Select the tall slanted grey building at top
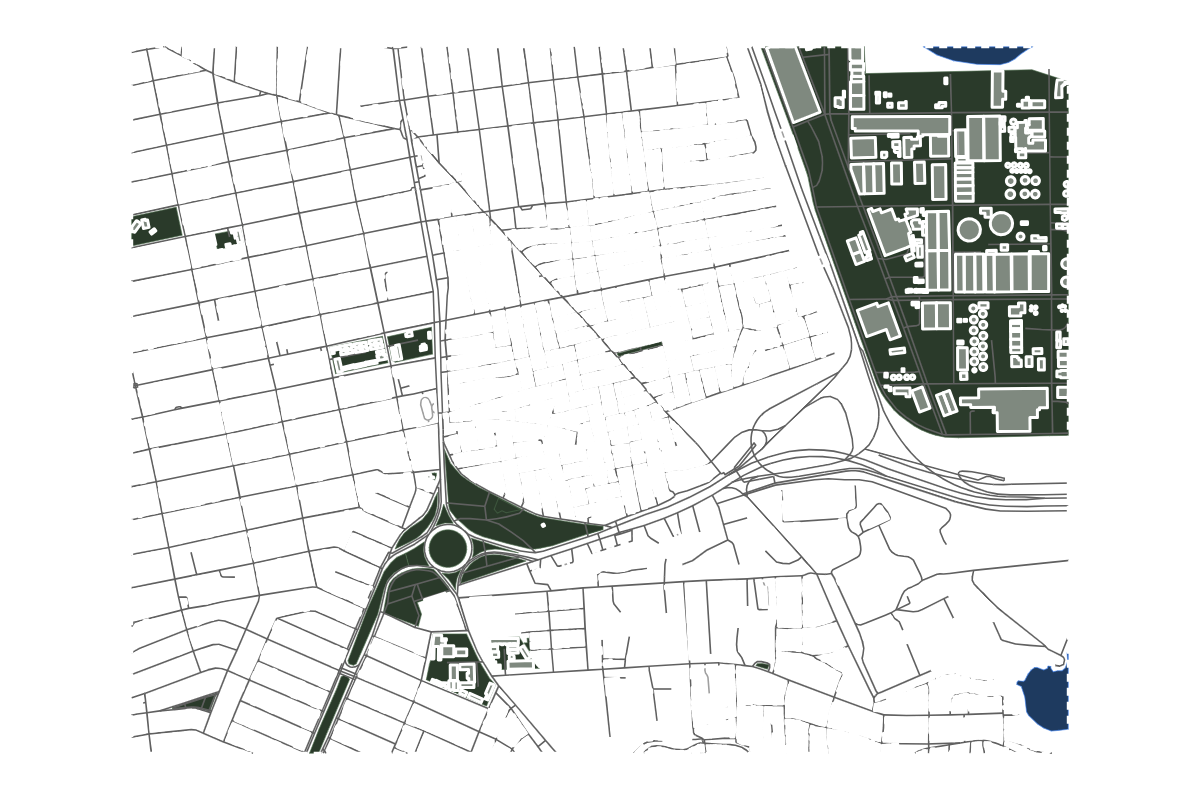Viewport: 1200px width, 800px height. 793,84
